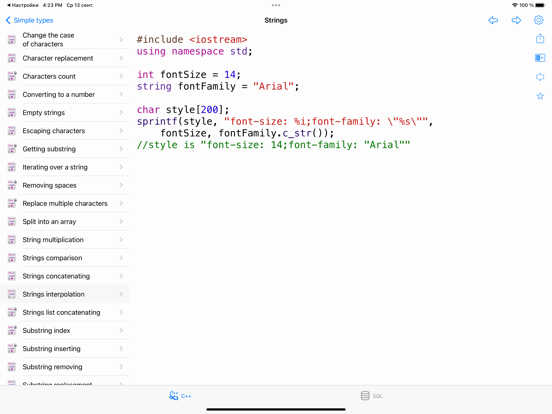Tap snippet icon beside Strings list concatenating
The width and height of the screenshot is (552, 414).
pos(12,312)
